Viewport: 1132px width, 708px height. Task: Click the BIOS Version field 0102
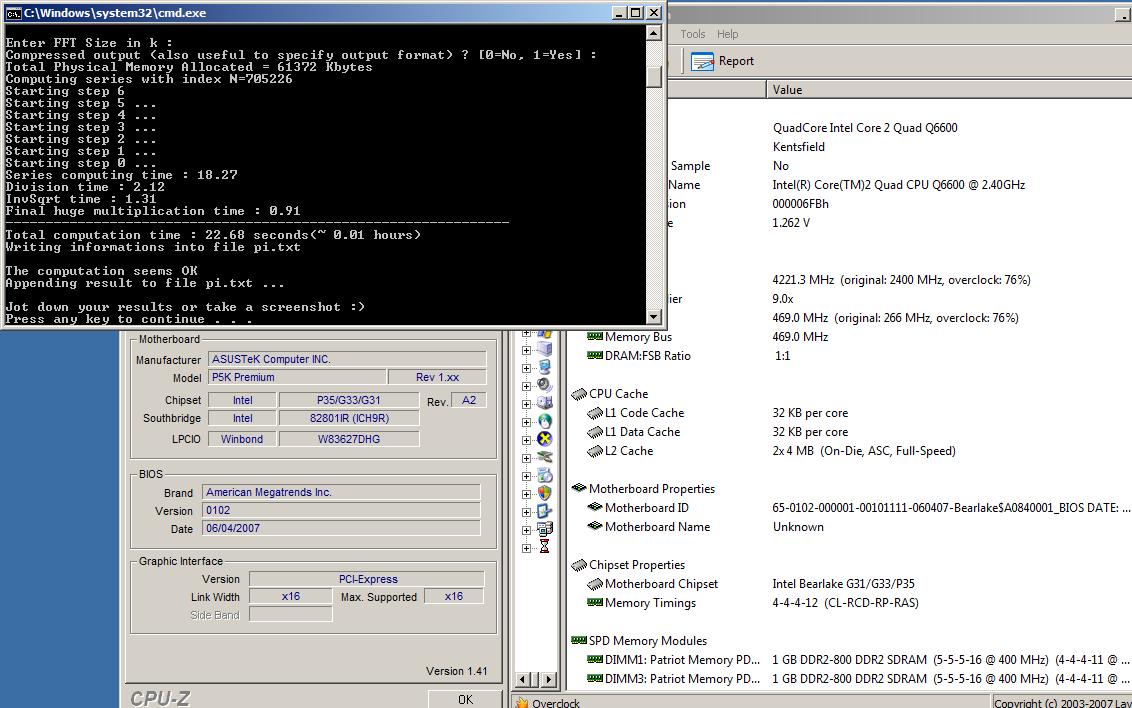[x=341, y=510]
